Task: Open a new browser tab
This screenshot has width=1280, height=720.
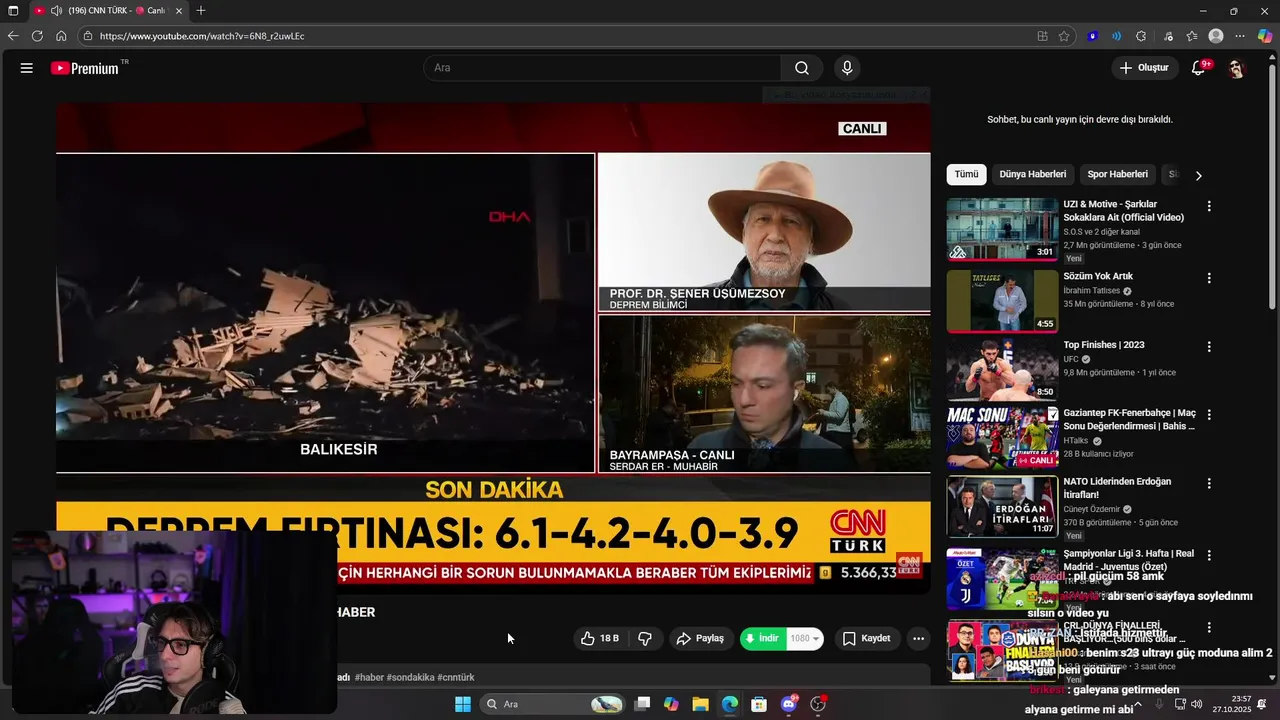Action: point(201,10)
